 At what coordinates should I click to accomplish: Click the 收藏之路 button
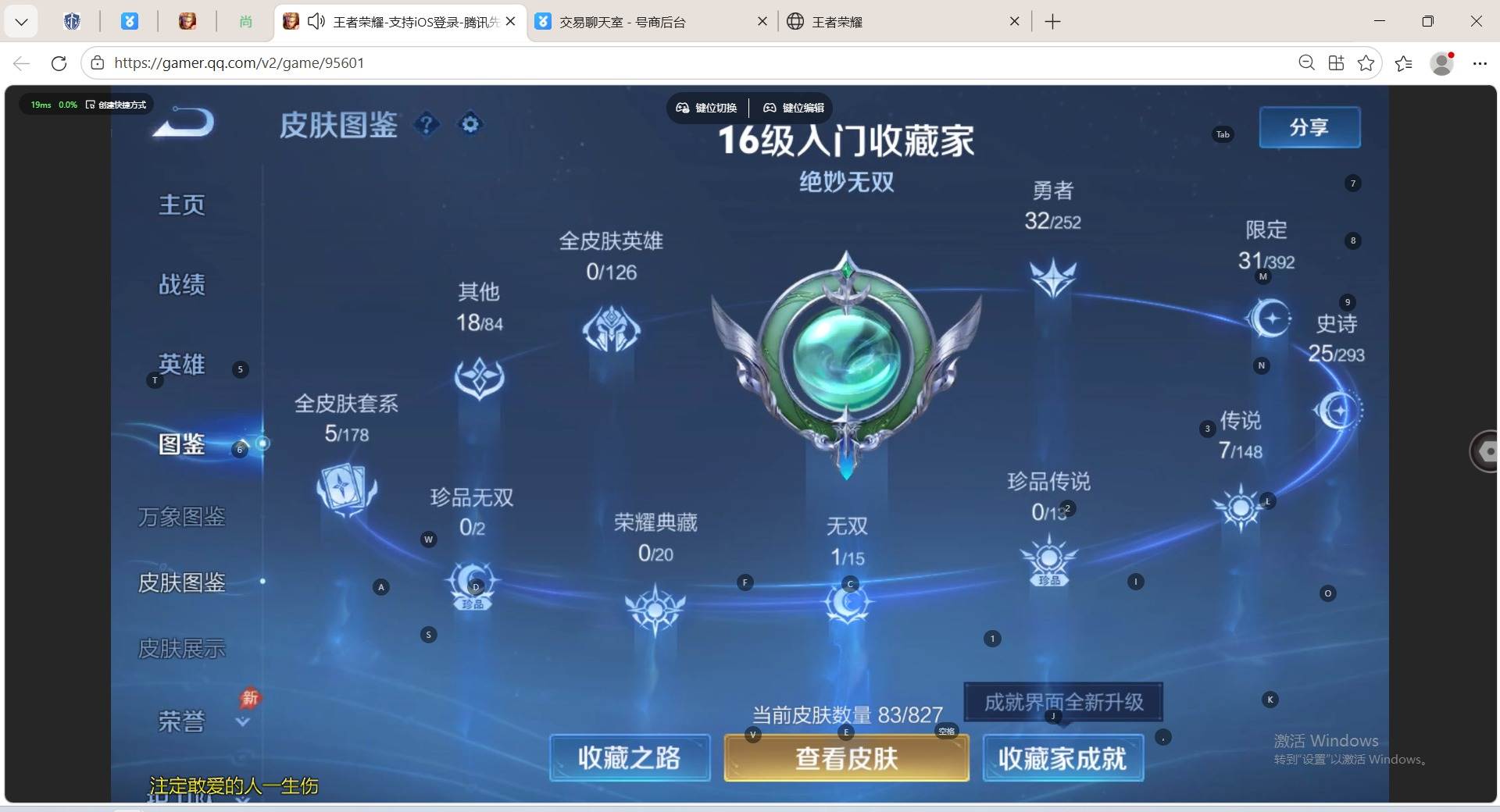(630, 758)
